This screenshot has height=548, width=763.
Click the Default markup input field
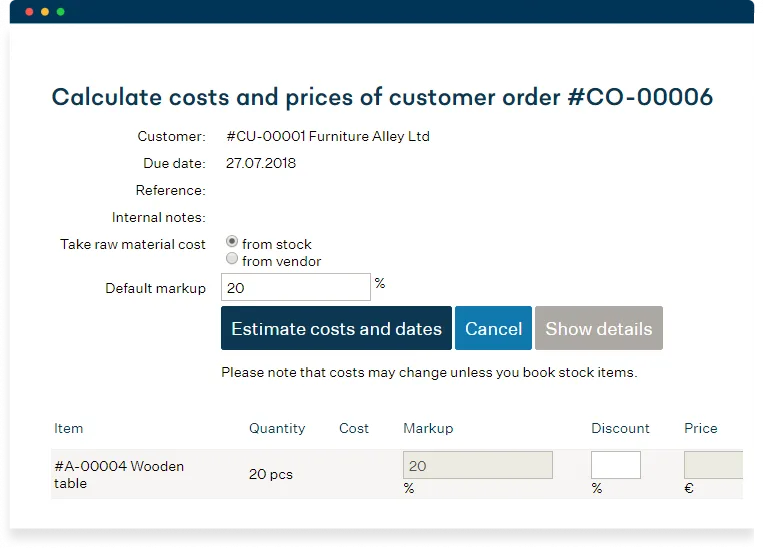tap(296, 287)
